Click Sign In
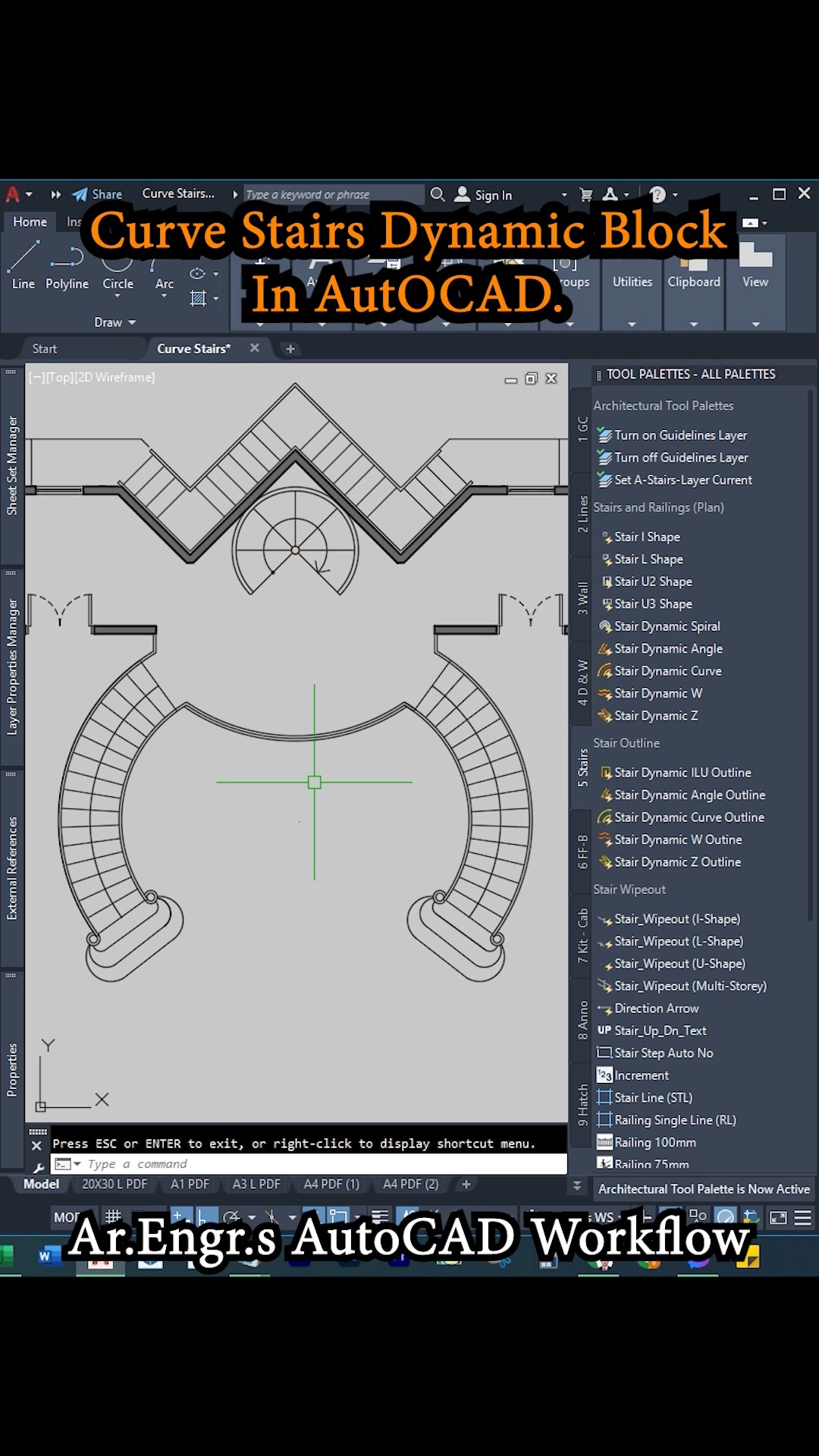819x1456 pixels. [484, 195]
